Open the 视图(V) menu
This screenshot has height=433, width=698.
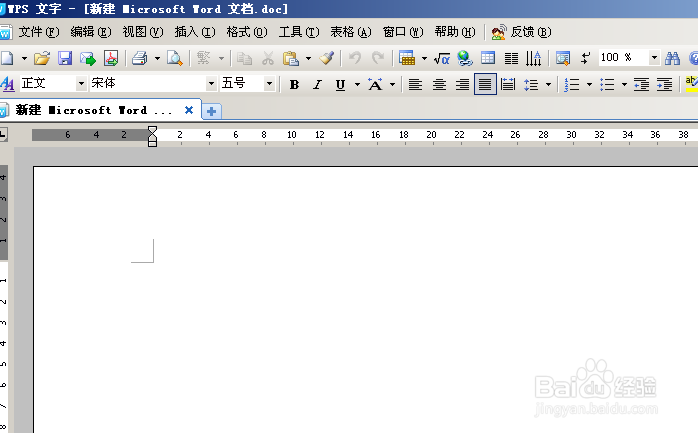pyautogui.click(x=142, y=32)
